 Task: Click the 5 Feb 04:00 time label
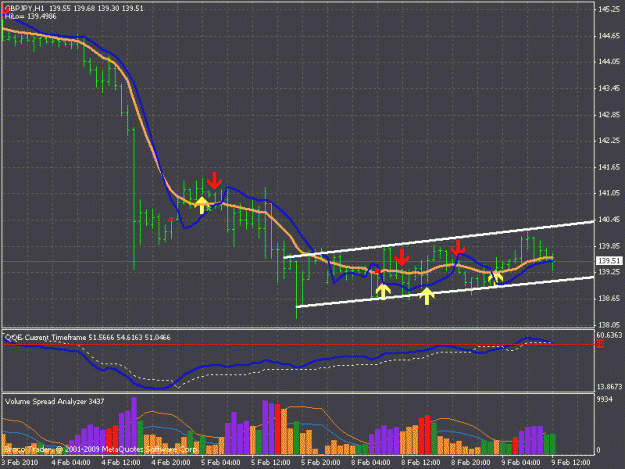221,462
